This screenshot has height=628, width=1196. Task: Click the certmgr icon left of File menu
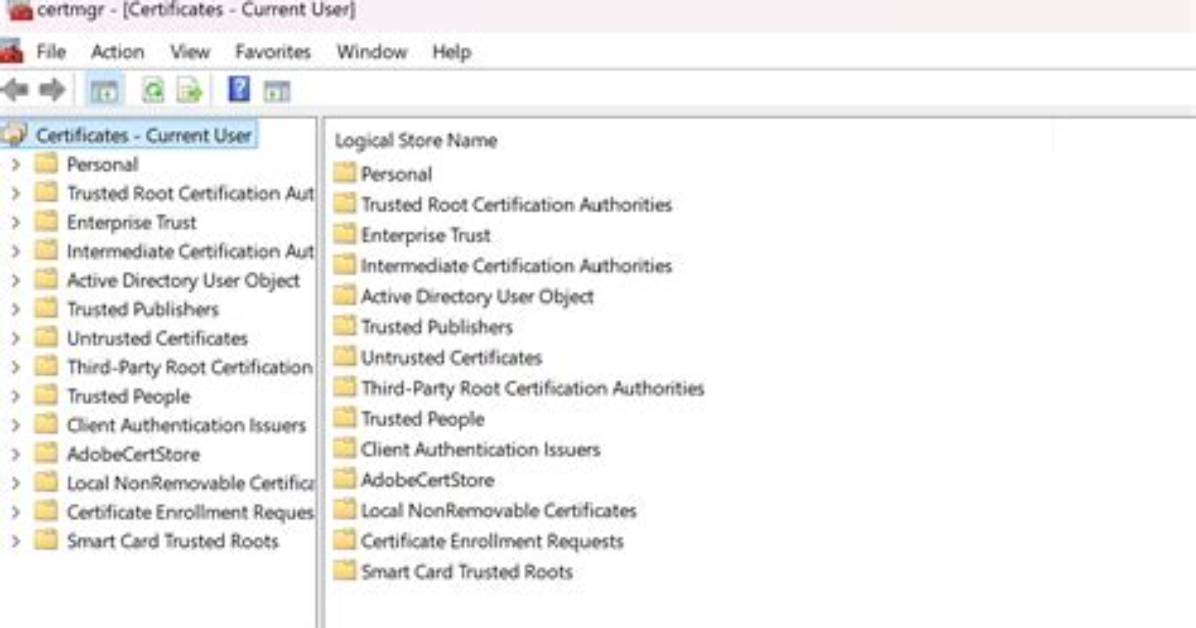tap(11, 52)
